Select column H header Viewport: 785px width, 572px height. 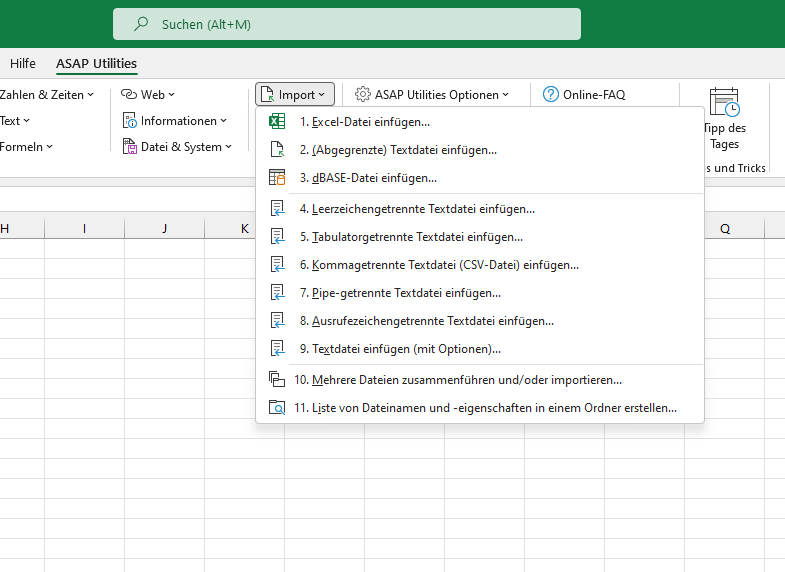tap(22, 229)
